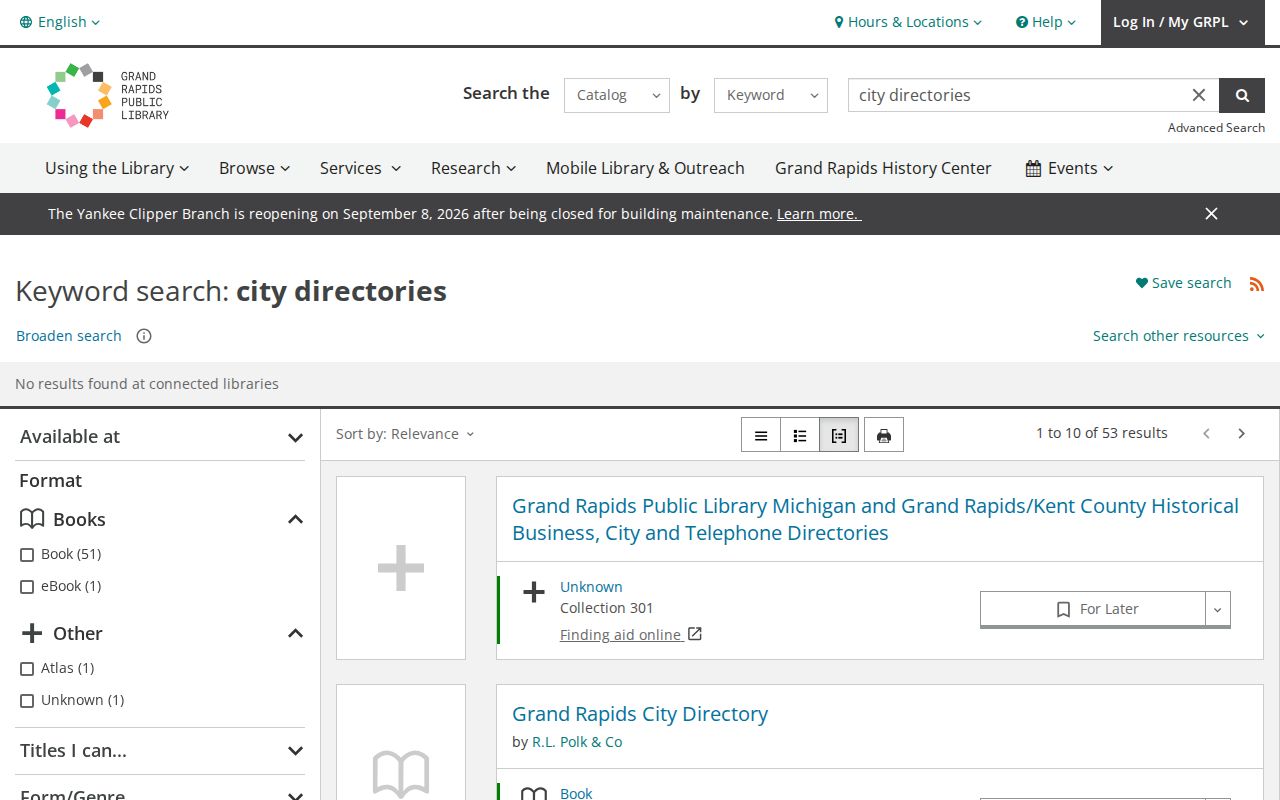This screenshot has width=1280, height=800.
Task: Go to previous results page
Action: click(1207, 433)
